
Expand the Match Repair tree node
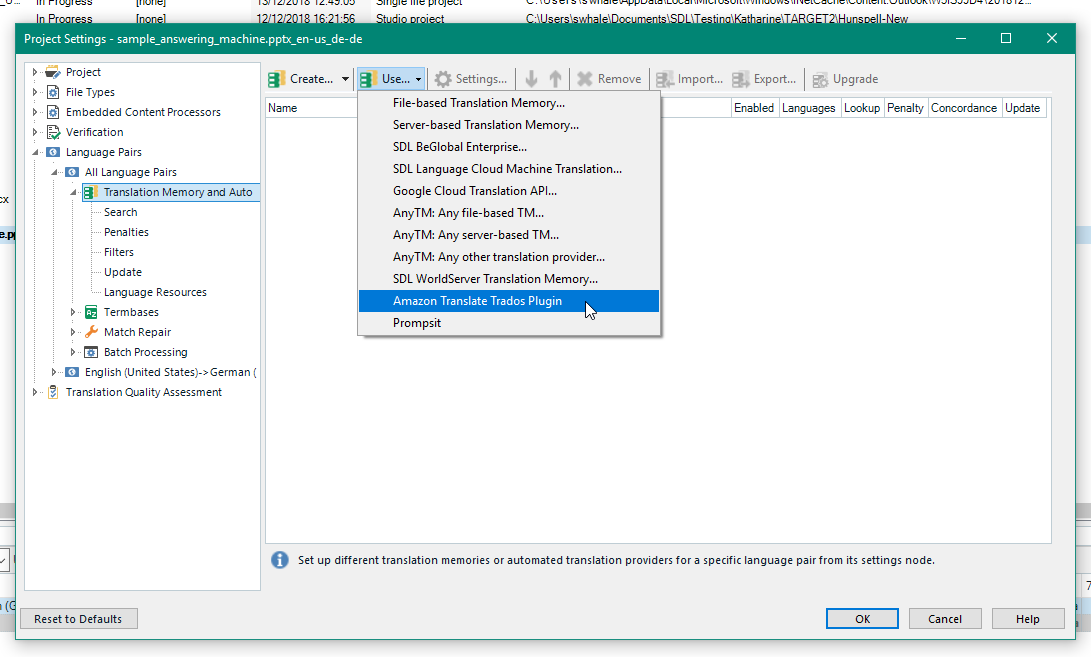click(73, 332)
